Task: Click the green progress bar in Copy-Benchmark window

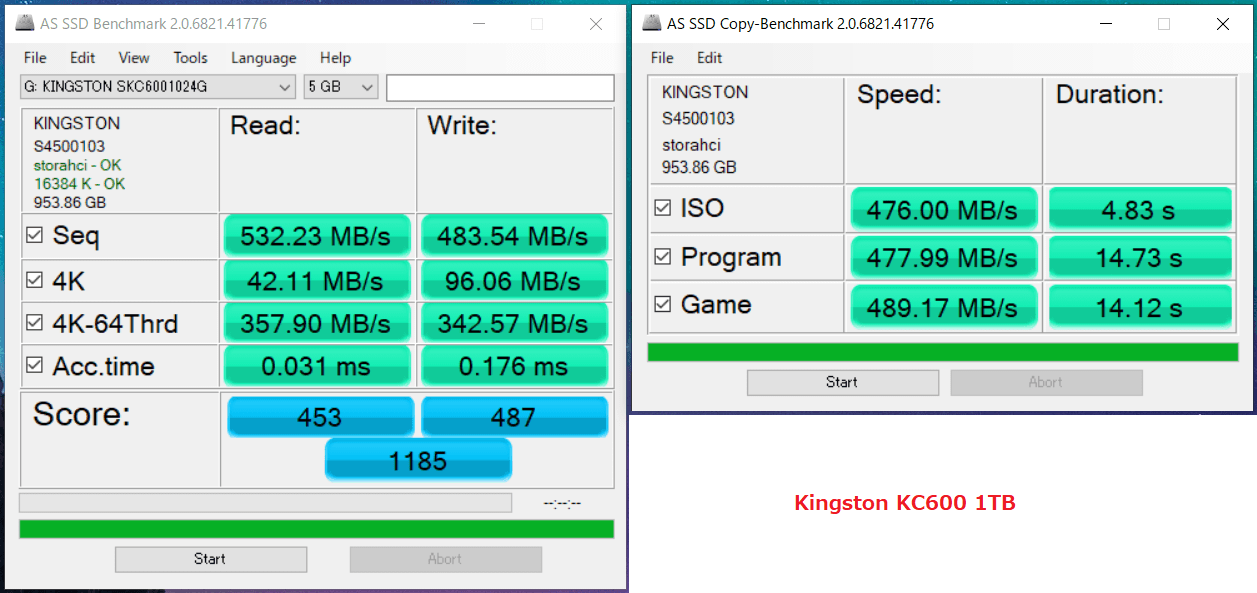Action: click(x=943, y=352)
